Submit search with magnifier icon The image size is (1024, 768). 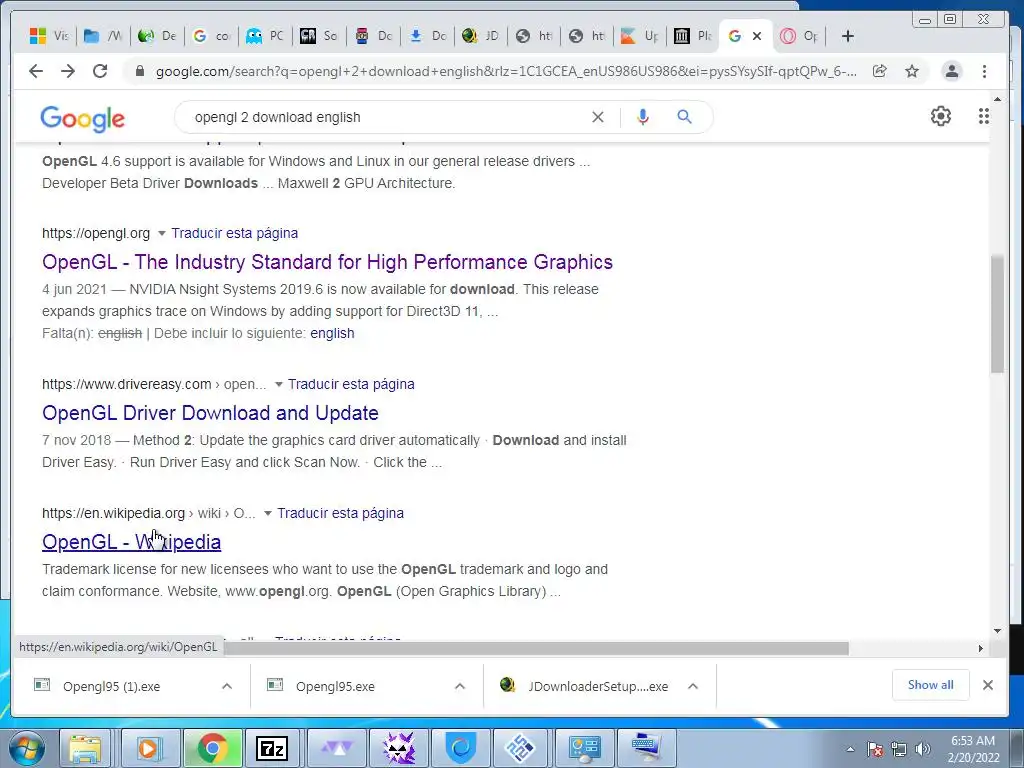(684, 117)
